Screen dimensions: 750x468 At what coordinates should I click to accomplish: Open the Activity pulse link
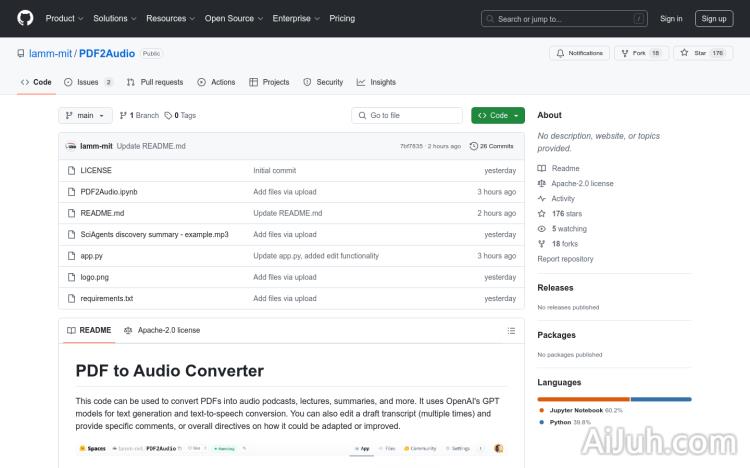562,199
